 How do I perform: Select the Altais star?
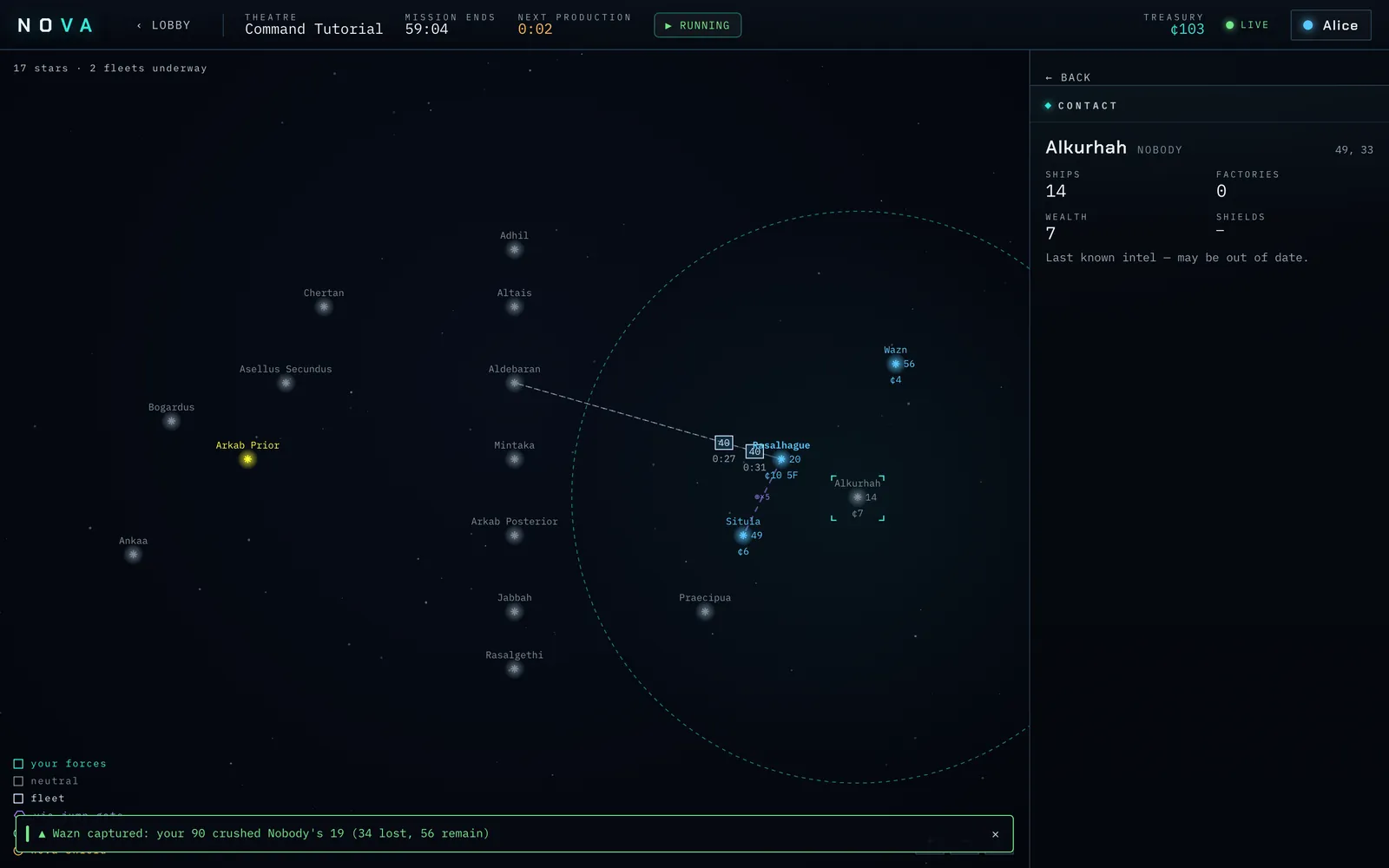click(514, 307)
